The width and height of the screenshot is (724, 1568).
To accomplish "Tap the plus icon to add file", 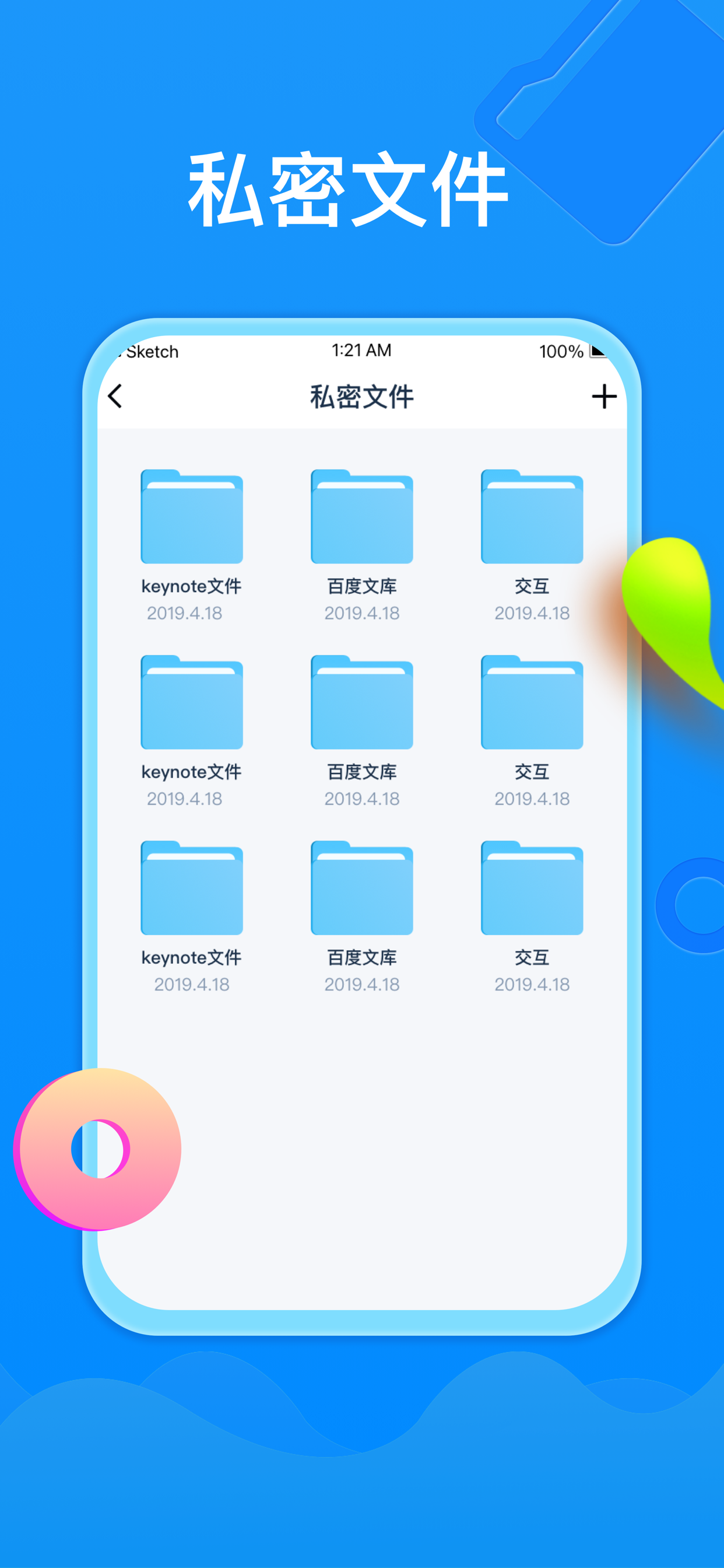I will pyautogui.click(x=604, y=396).
